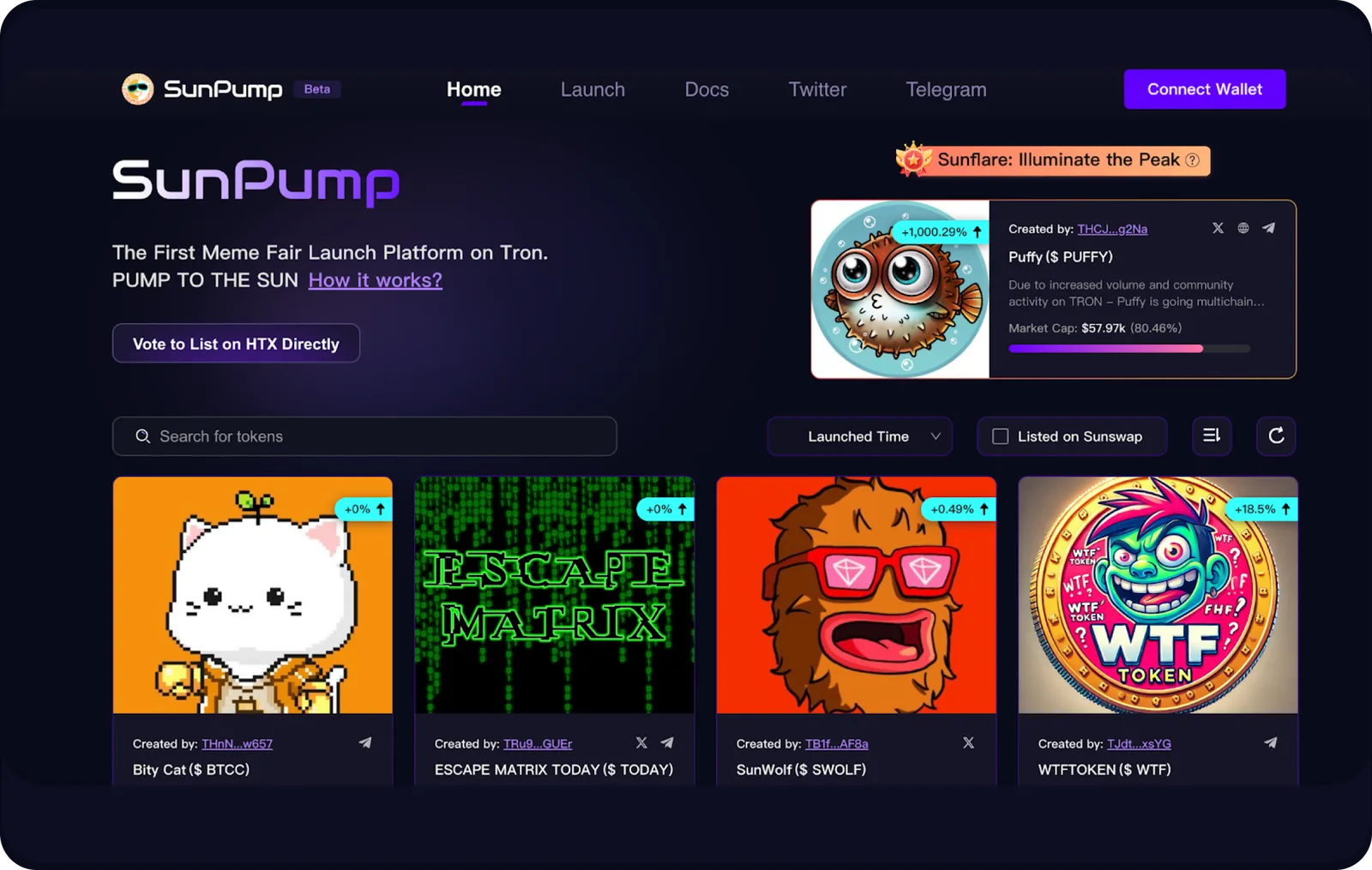Open SunWolf's X icon

point(968,742)
